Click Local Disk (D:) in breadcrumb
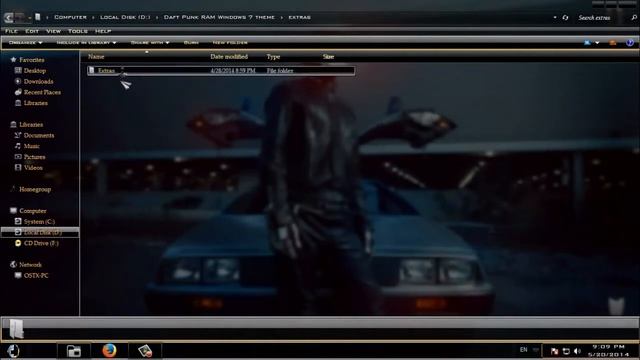This screenshot has height=360, width=640. pos(125,17)
